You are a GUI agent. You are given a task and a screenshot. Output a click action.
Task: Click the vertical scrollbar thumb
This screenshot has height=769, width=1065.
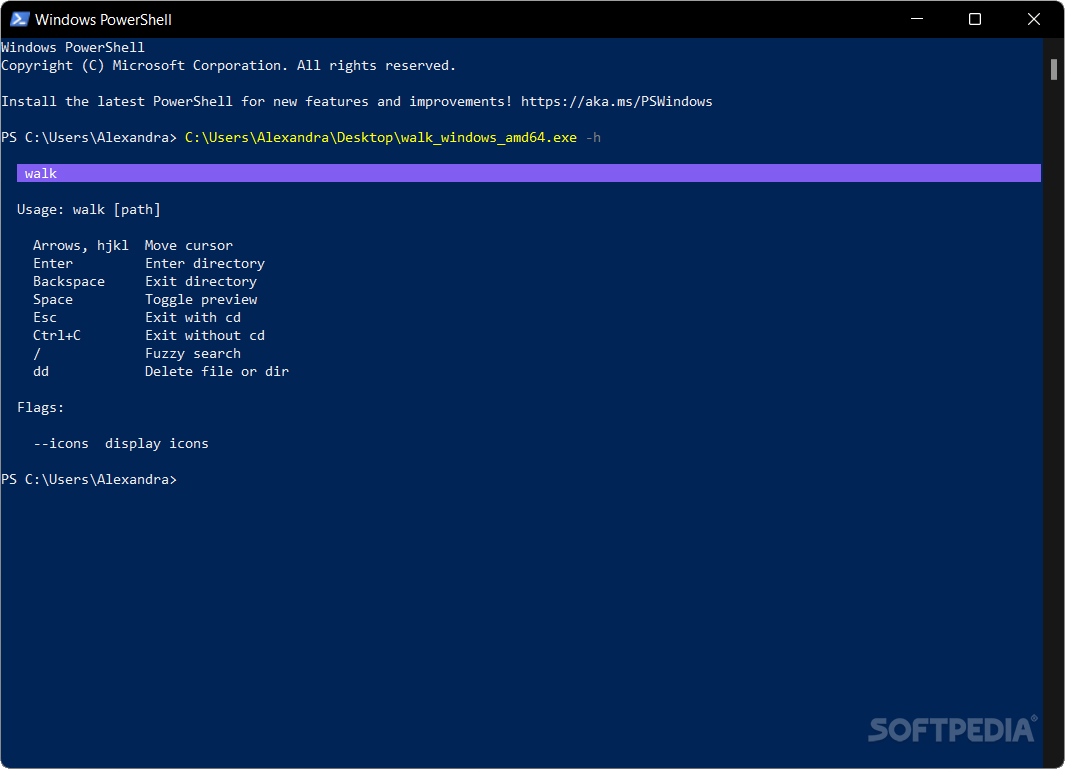pyautogui.click(x=1053, y=70)
